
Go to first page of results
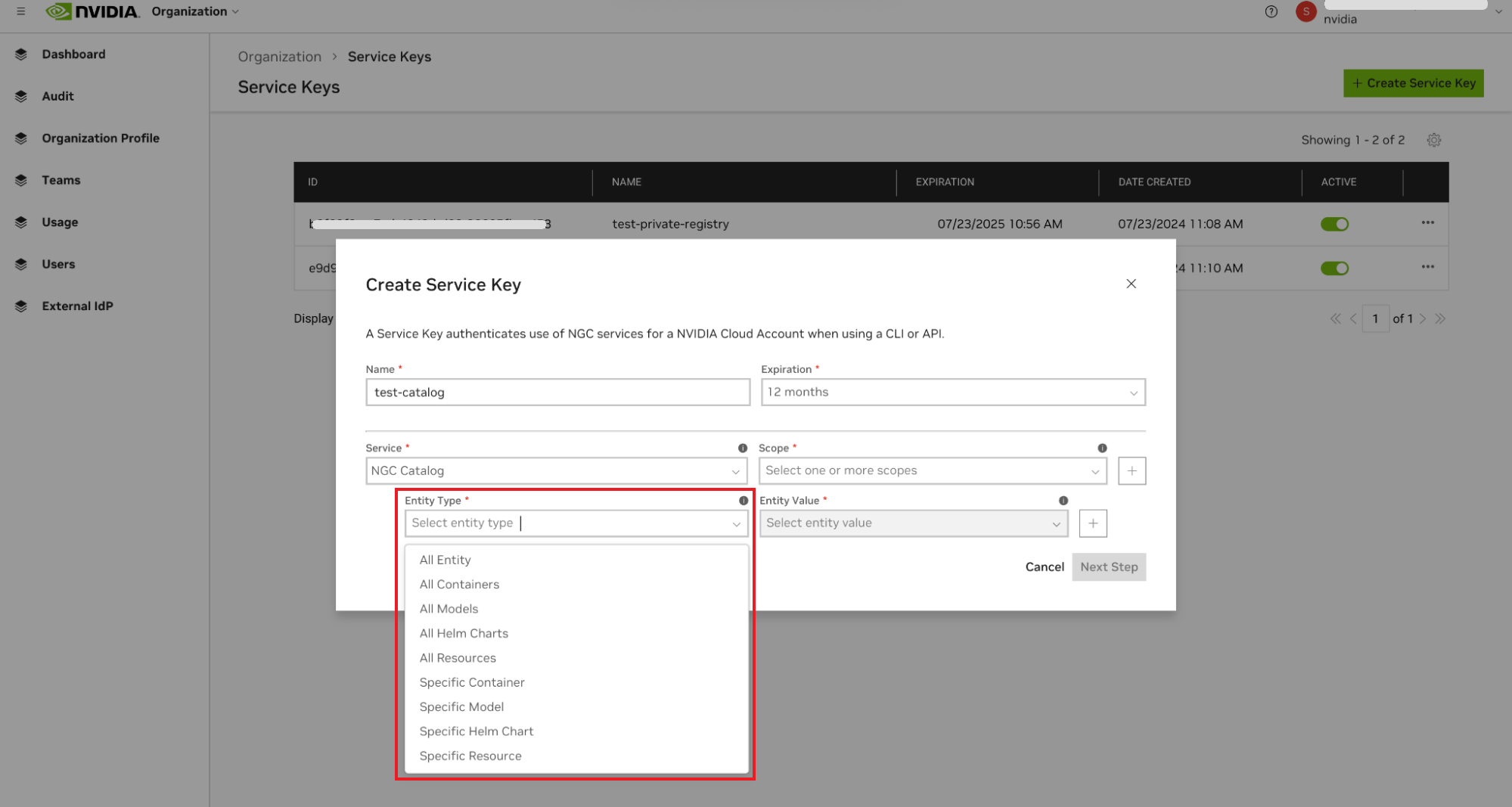click(x=1336, y=318)
